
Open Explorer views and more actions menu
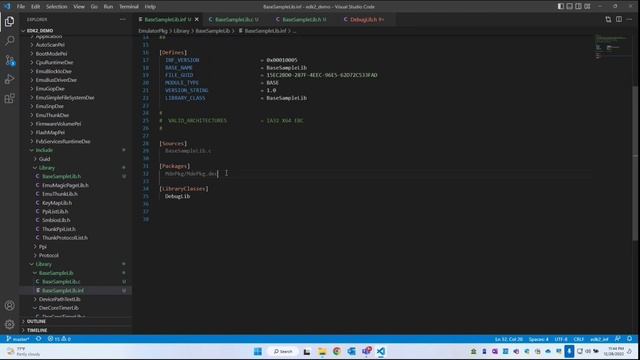pos(123,19)
